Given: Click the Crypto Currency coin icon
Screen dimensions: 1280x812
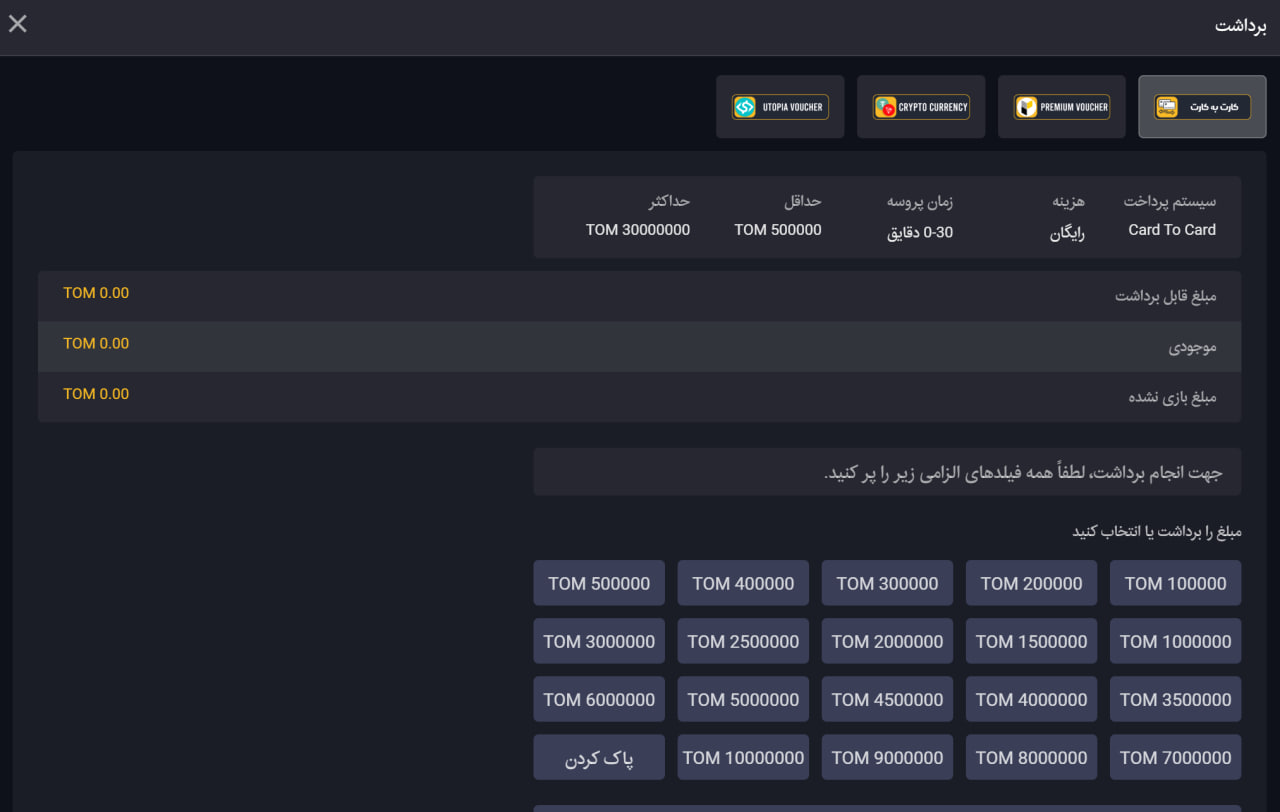Looking at the screenshot, I should click(x=885, y=107).
